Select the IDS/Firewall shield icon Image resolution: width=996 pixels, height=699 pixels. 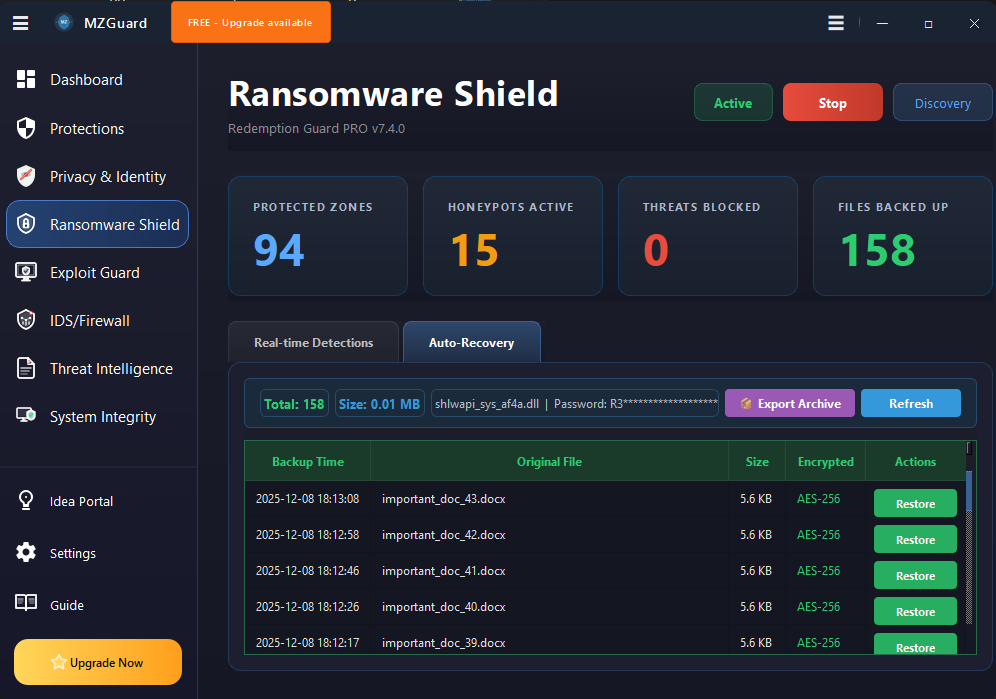[26, 320]
